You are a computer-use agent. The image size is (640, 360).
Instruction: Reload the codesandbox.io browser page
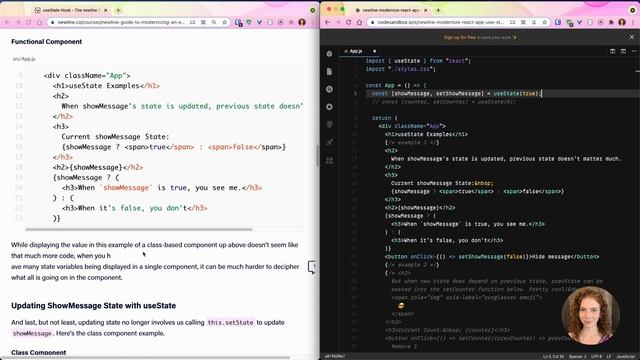(349, 22)
